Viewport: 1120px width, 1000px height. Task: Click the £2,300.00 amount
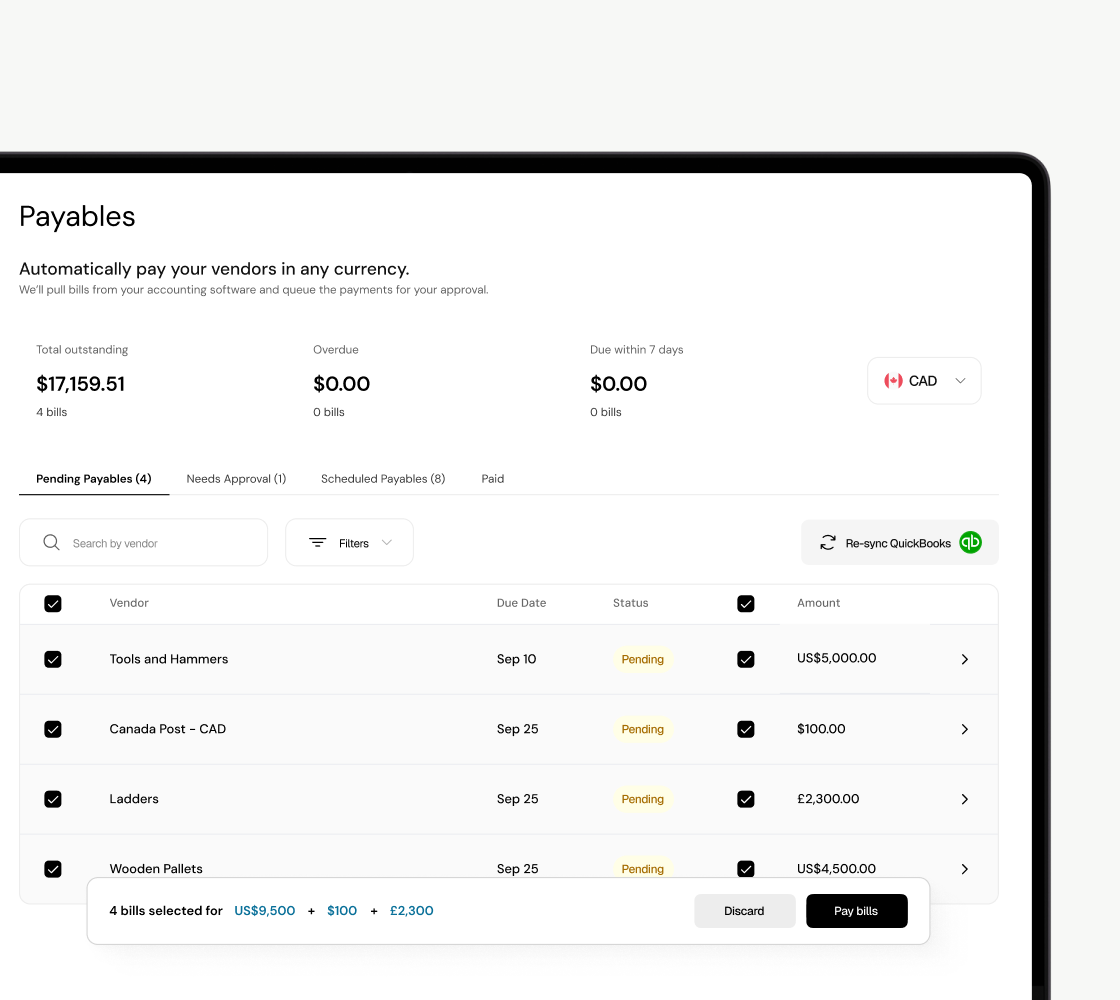[828, 799]
